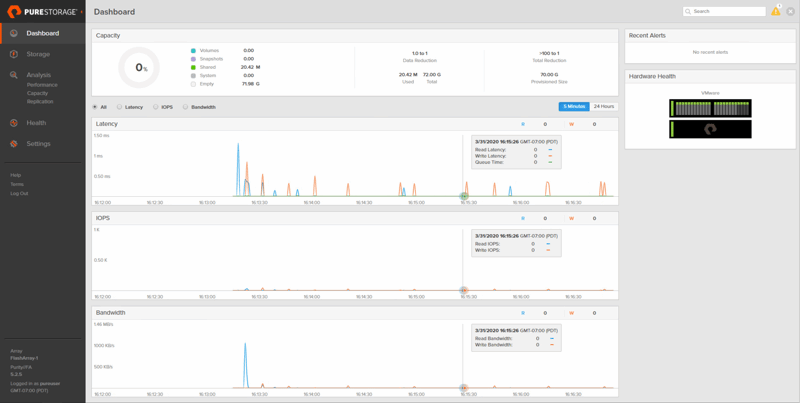This screenshot has height=403, width=800.
Task: Click the Dashboard icon in the sidebar
Action: (x=14, y=33)
